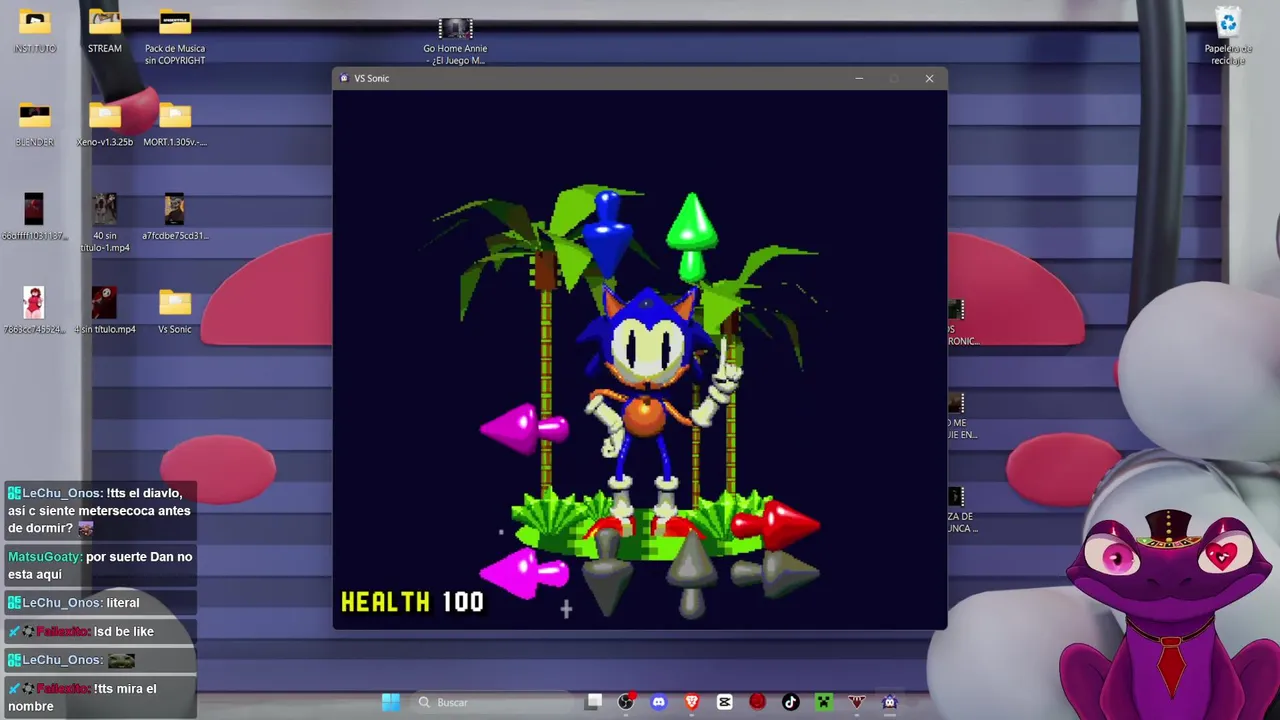Click the red right arrow note

click(x=775, y=523)
